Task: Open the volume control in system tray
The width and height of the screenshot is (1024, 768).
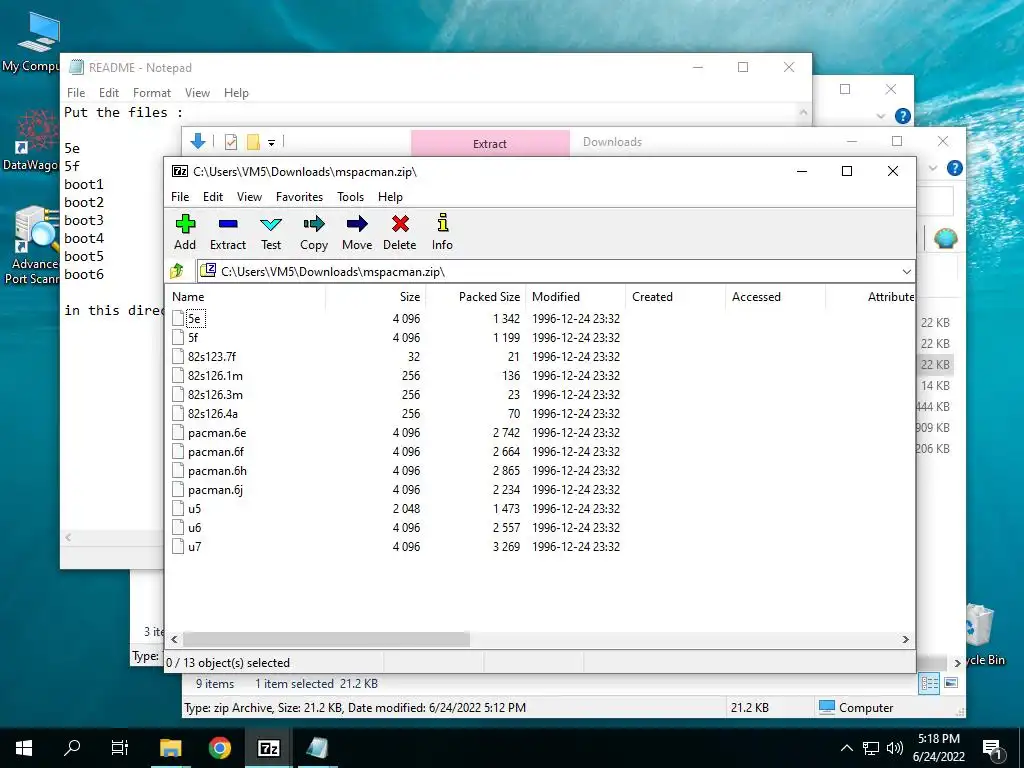Action: [895, 748]
